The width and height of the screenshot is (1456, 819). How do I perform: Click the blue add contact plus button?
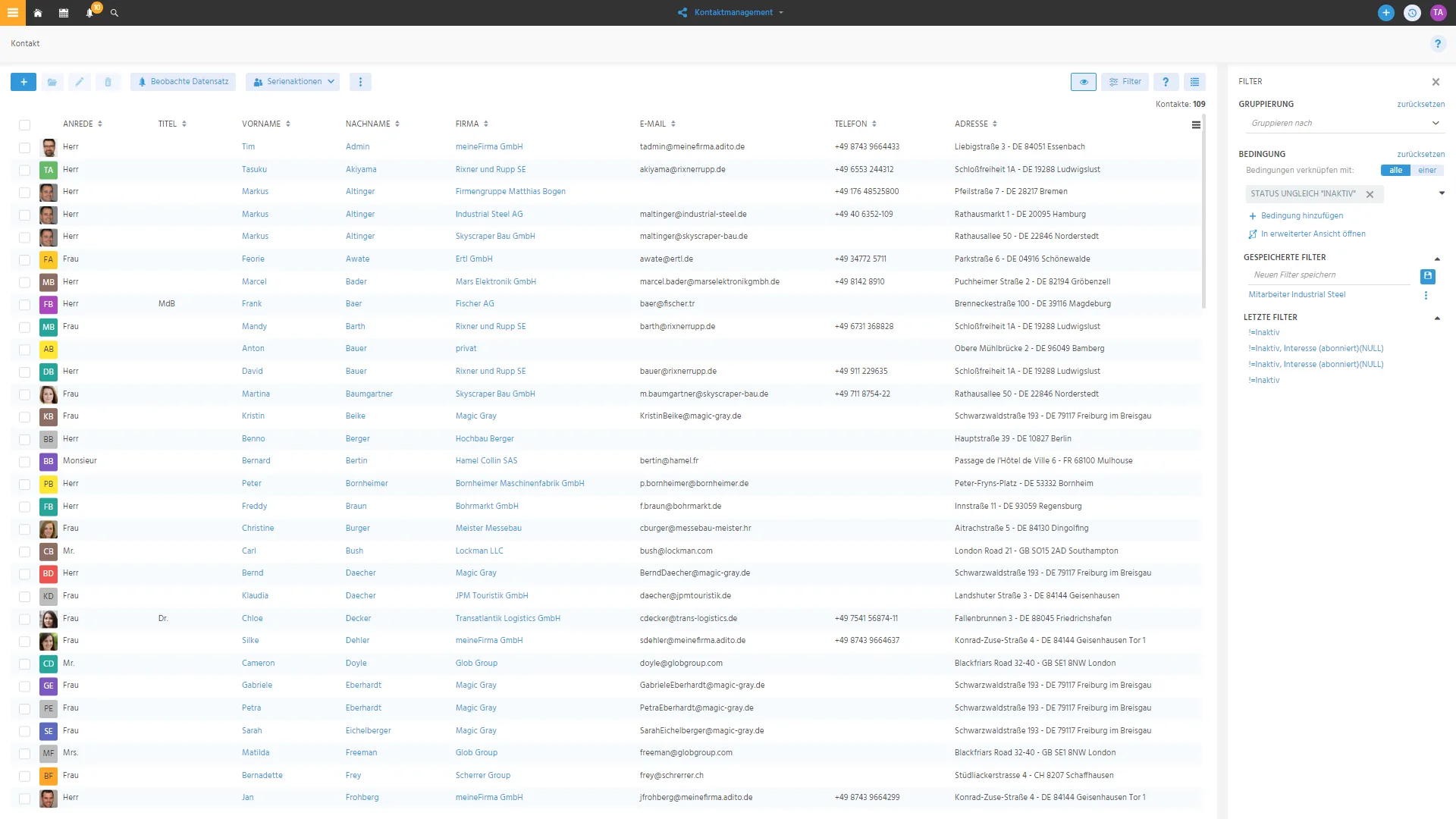click(x=24, y=82)
